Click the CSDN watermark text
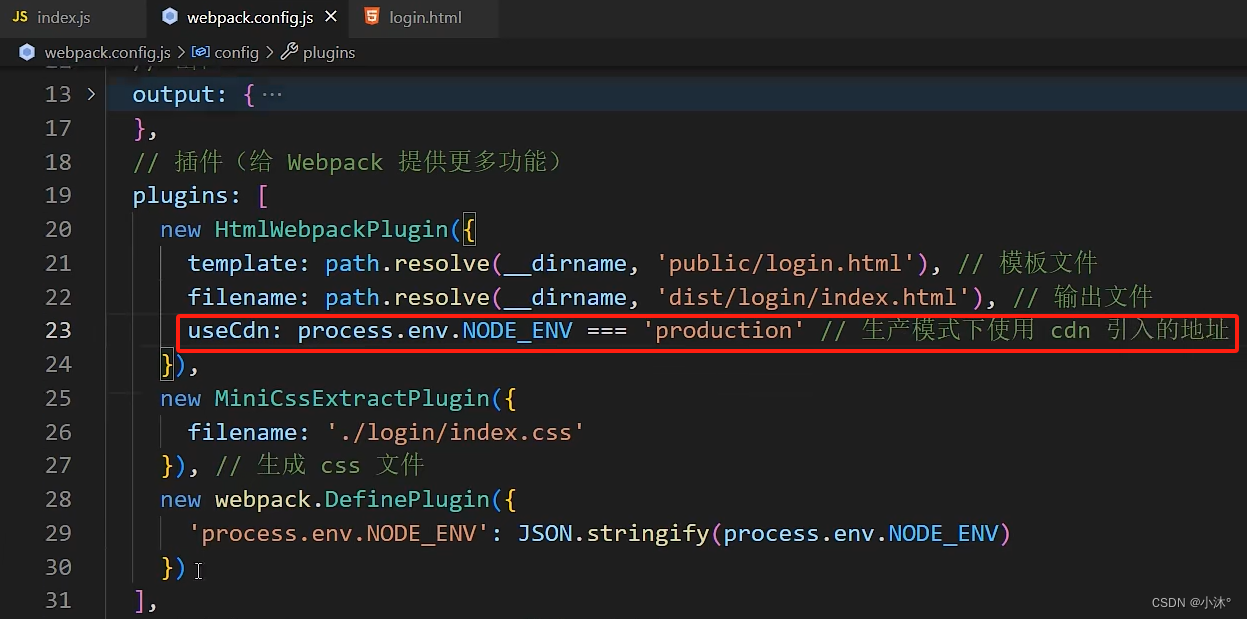1247x619 pixels. click(1190, 602)
